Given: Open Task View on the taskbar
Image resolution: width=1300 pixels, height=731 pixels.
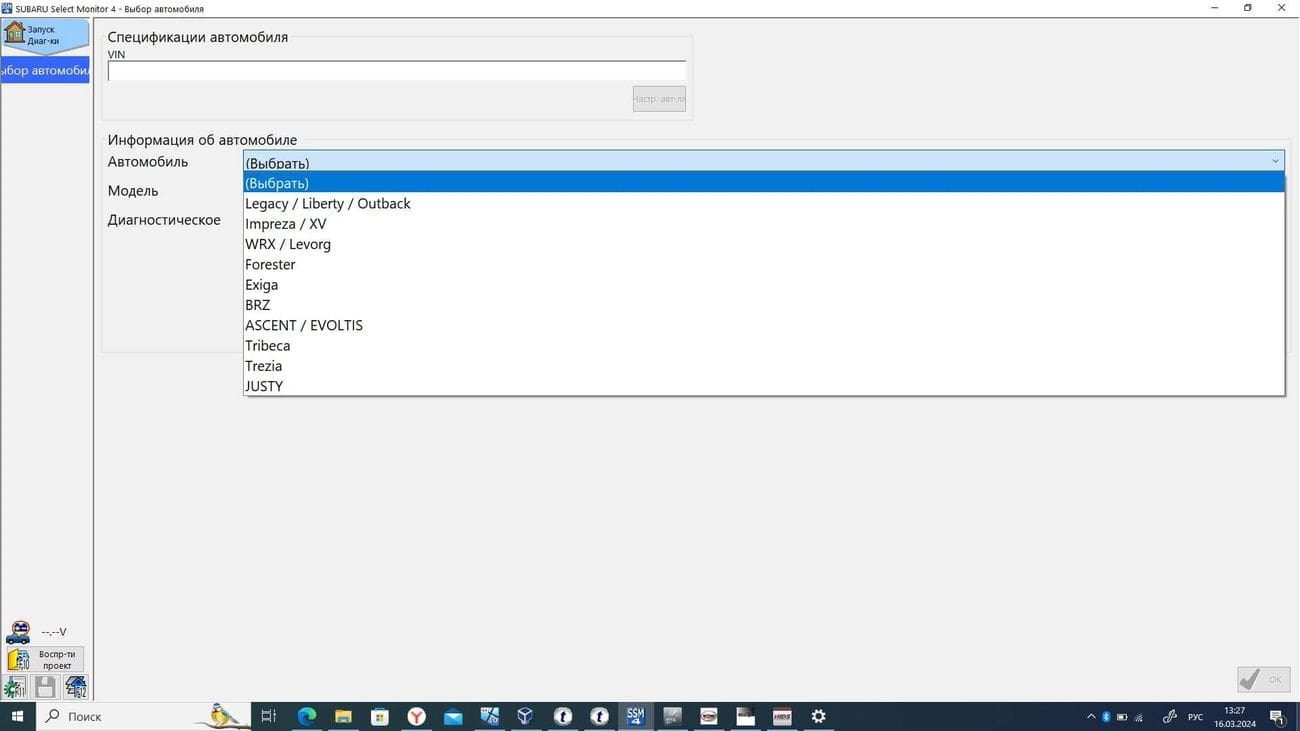Looking at the screenshot, I should click(268, 716).
